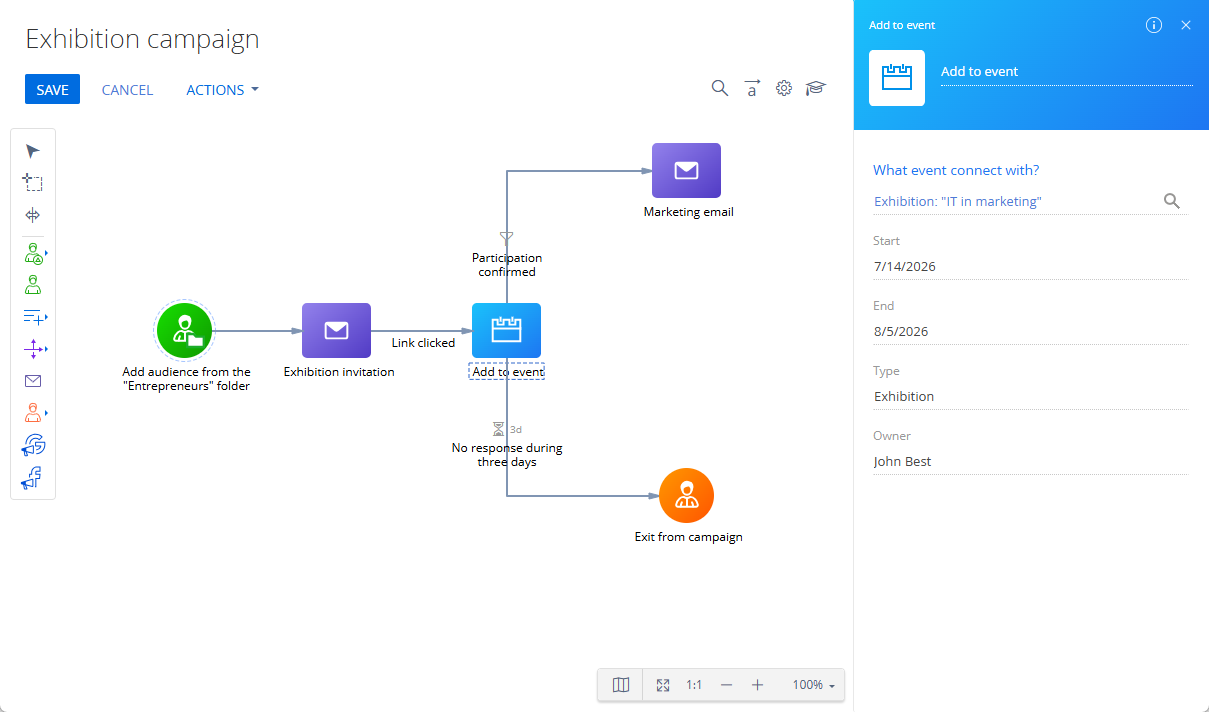Open the search magnifier in top toolbar
This screenshot has height=712, width=1209.
coord(720,88)
